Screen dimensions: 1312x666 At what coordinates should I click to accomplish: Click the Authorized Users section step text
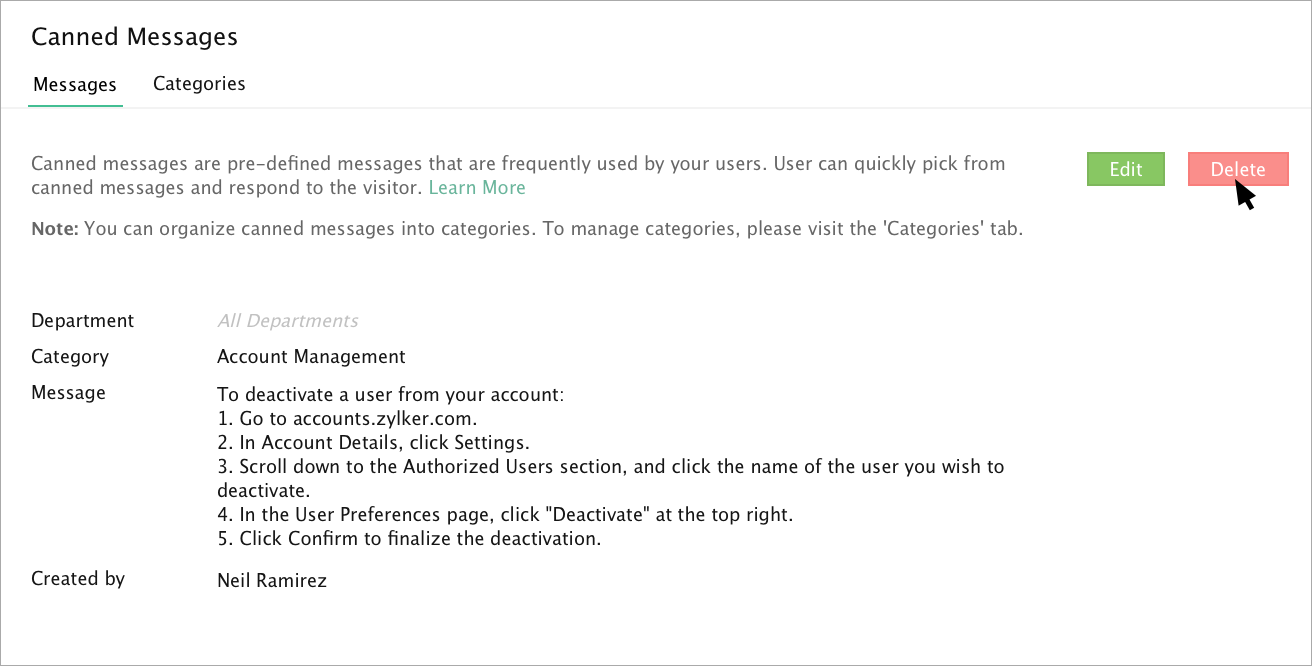610,467
